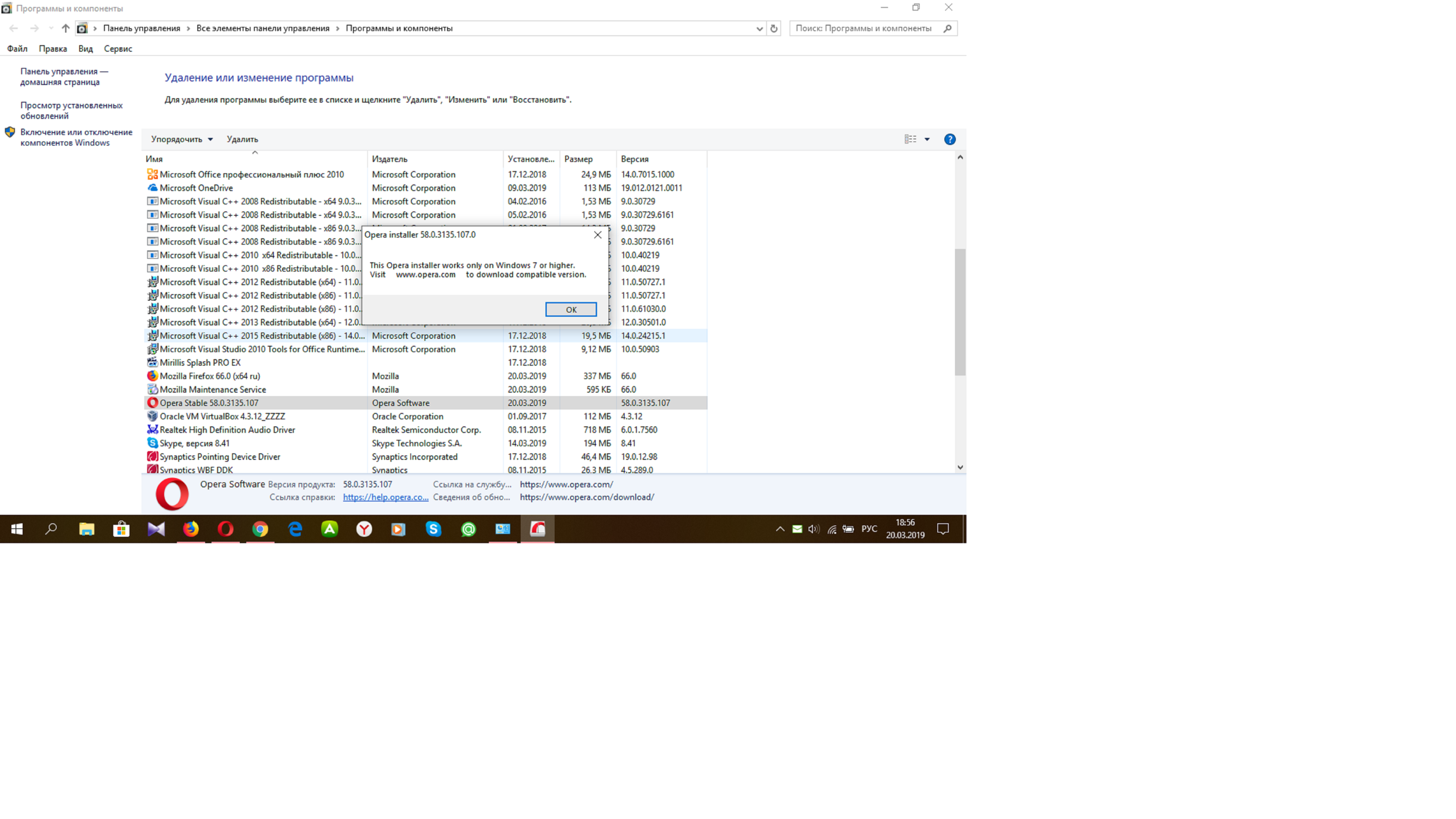Open the Правка menu

(52, 49)
